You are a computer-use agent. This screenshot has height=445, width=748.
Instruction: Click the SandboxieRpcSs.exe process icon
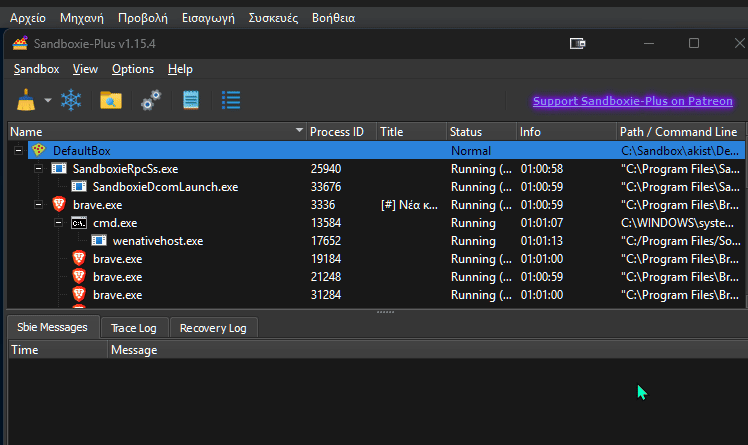tap(59, 168)
